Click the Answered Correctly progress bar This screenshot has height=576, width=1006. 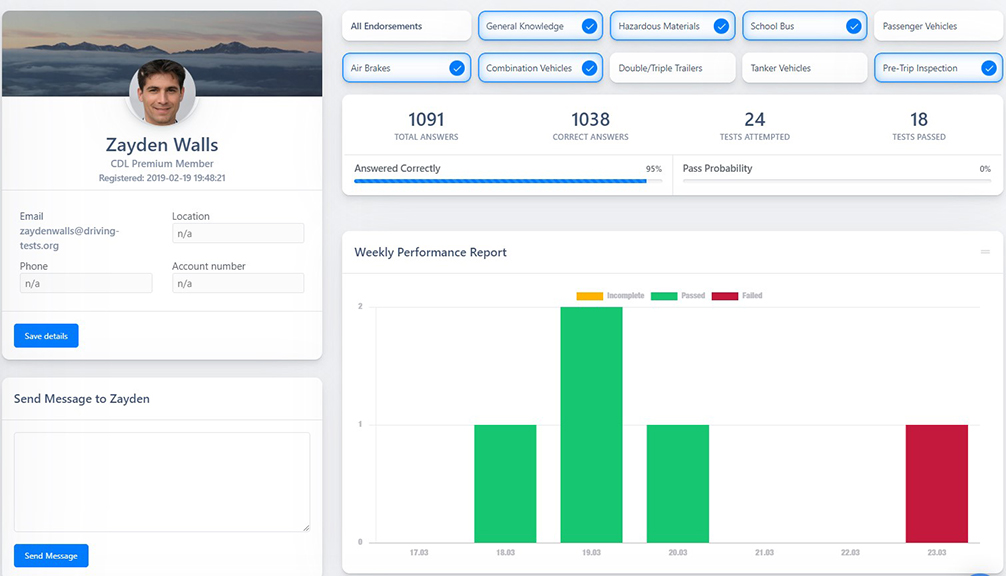click(507, 181)
